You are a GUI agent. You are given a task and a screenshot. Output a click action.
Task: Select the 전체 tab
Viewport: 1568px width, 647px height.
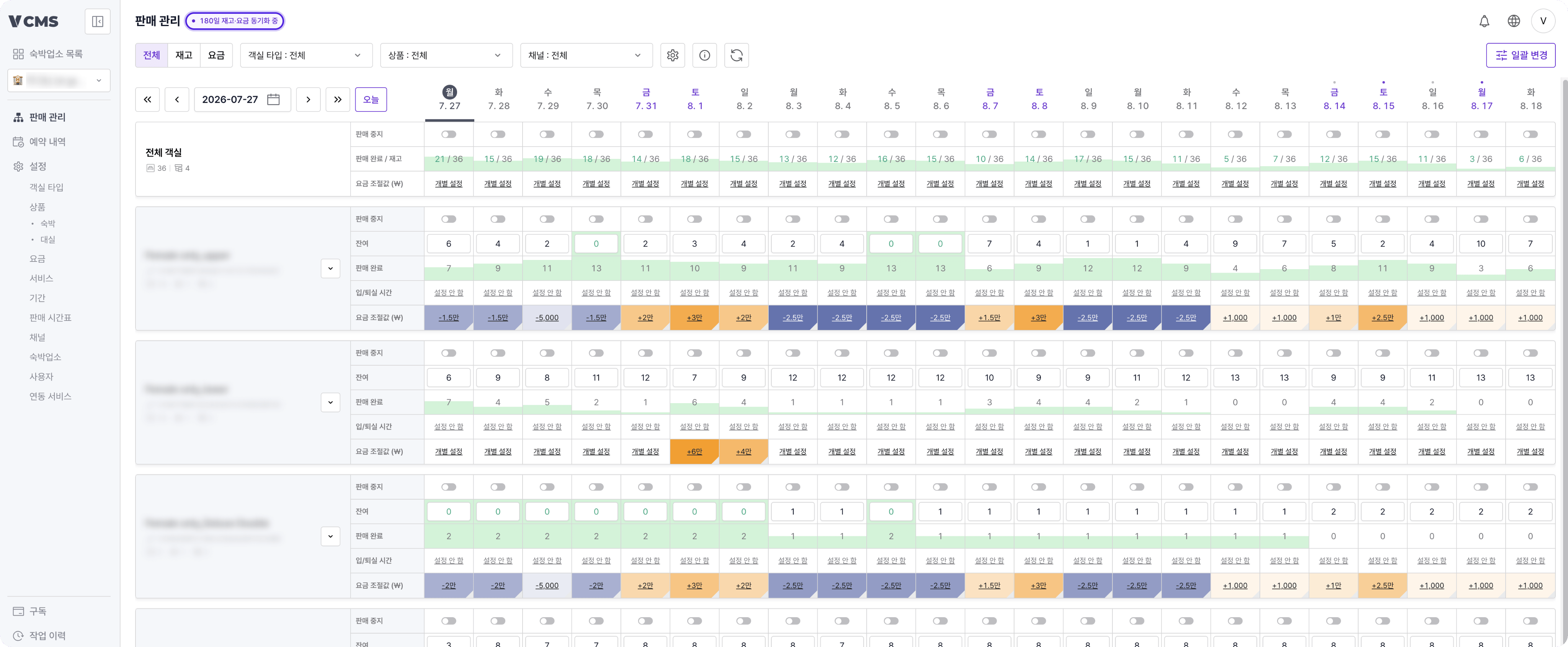tap(152, 56)
